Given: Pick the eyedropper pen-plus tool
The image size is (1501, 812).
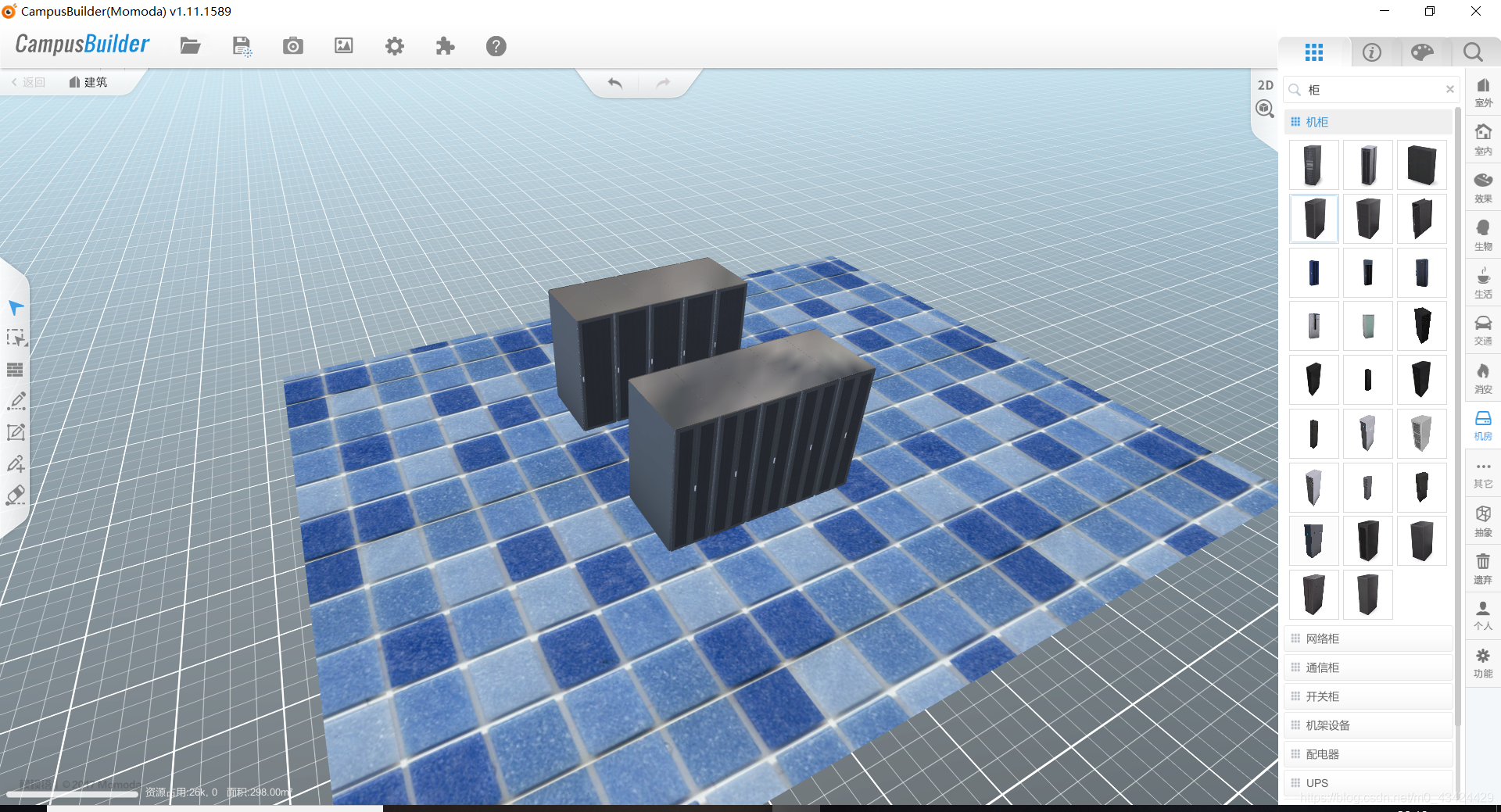Looking at the screenshot, I should click(x=16, y=463).
